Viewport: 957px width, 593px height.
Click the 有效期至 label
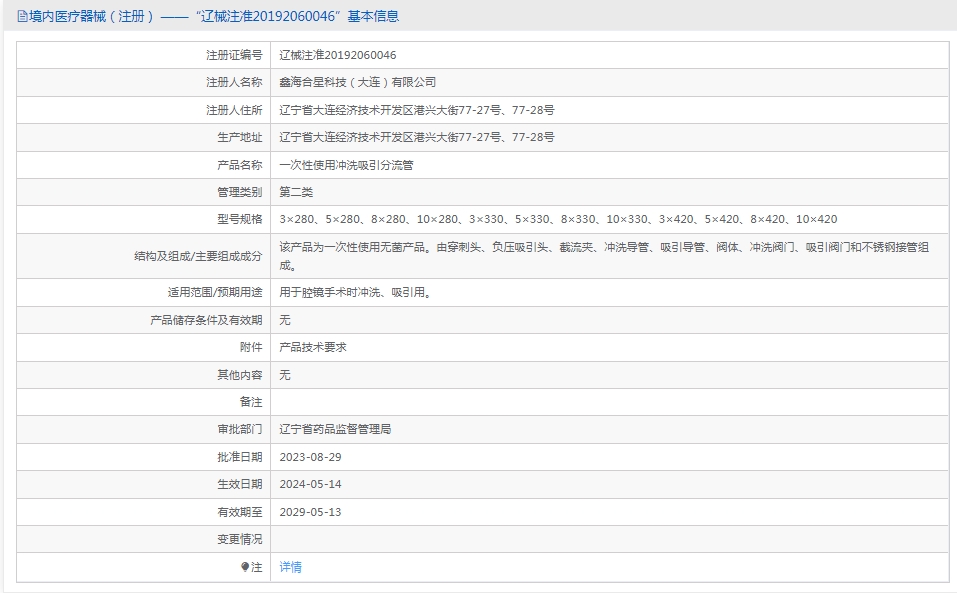coord(240,512)
